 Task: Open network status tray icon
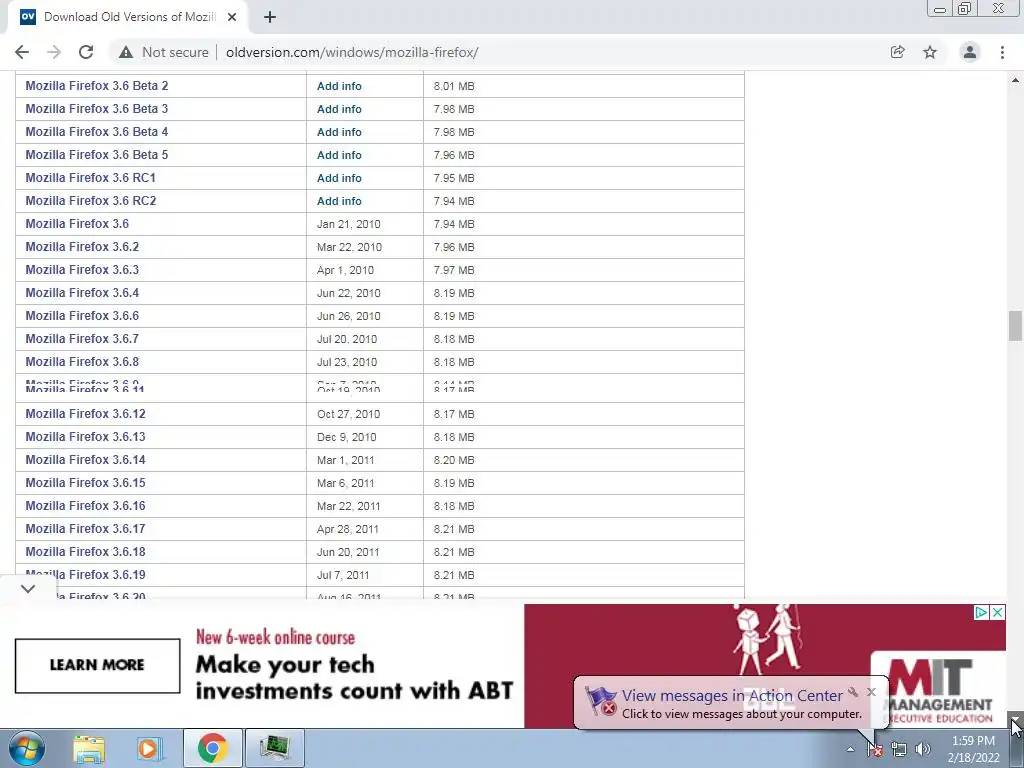(899, 750)
